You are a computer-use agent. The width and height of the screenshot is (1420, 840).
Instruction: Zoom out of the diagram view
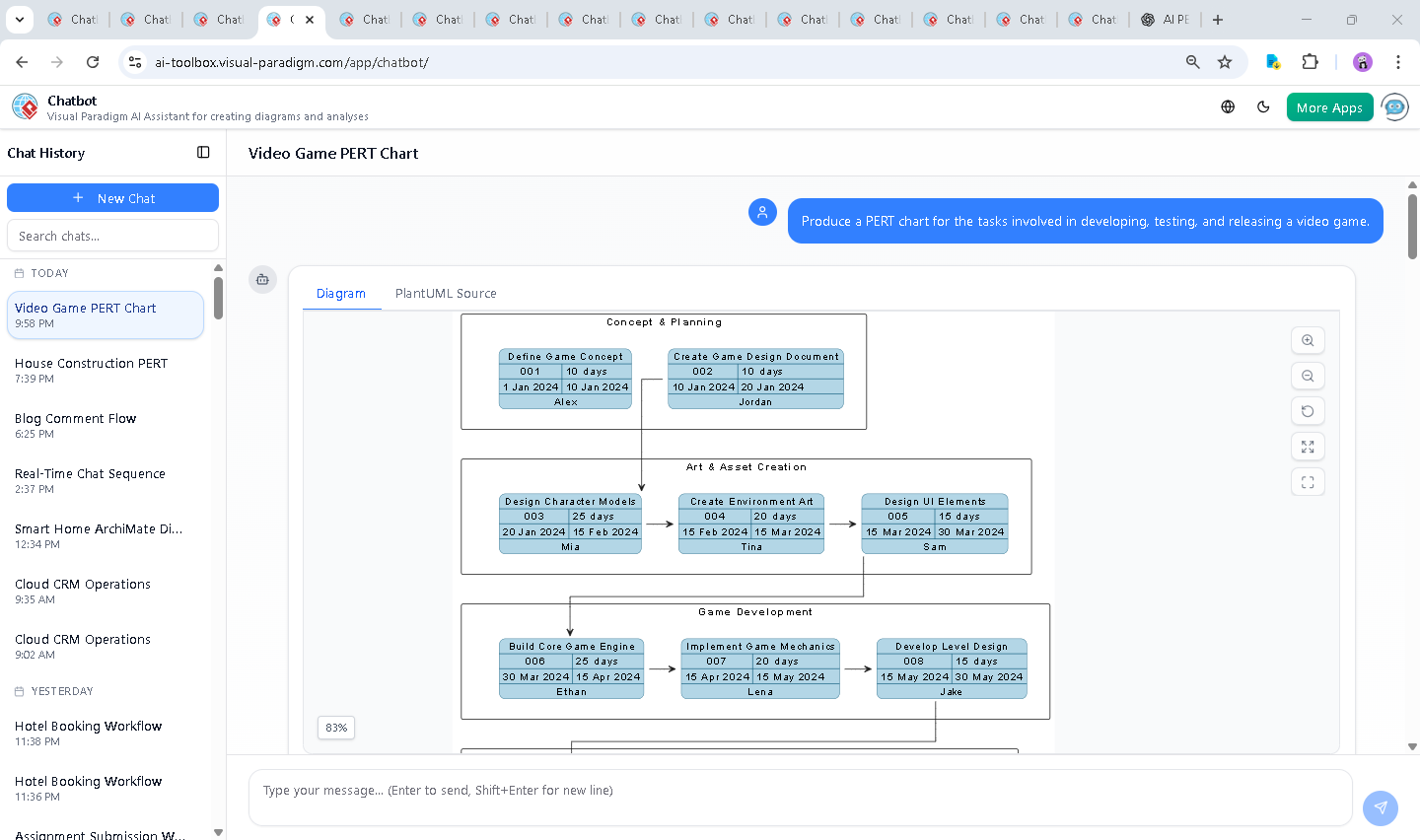[x=1308, y=376]
